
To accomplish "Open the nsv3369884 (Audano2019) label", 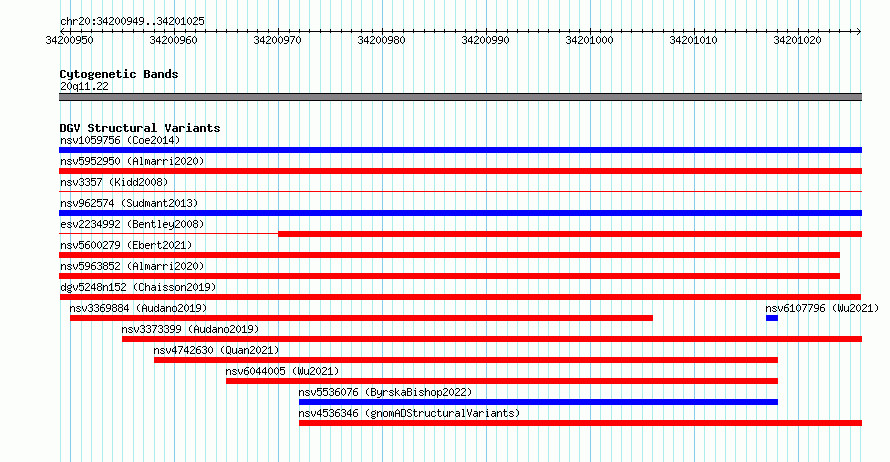I will (x=138, y=308).
